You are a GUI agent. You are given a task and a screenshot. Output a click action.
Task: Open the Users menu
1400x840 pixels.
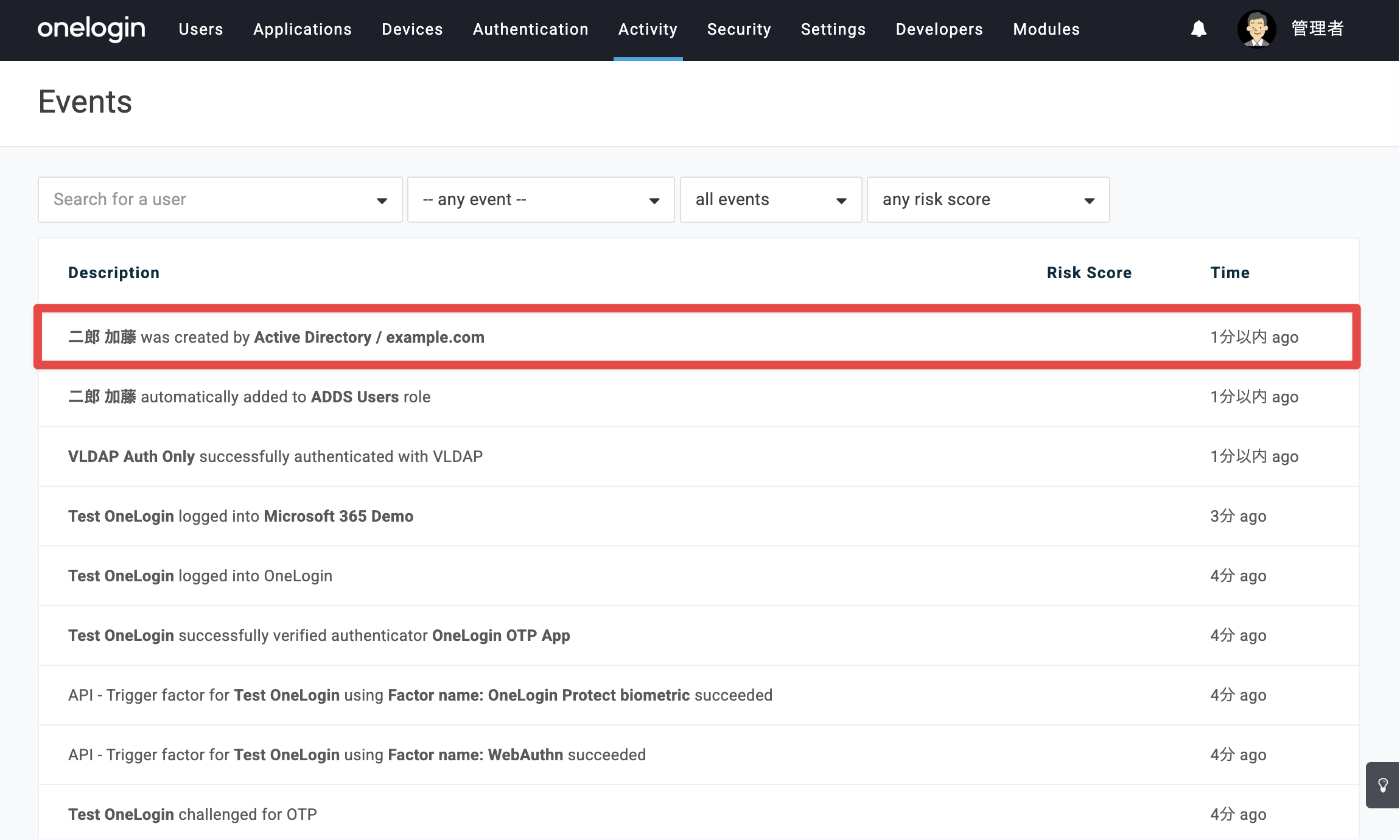pyautogui.click(x=201, y=29)
